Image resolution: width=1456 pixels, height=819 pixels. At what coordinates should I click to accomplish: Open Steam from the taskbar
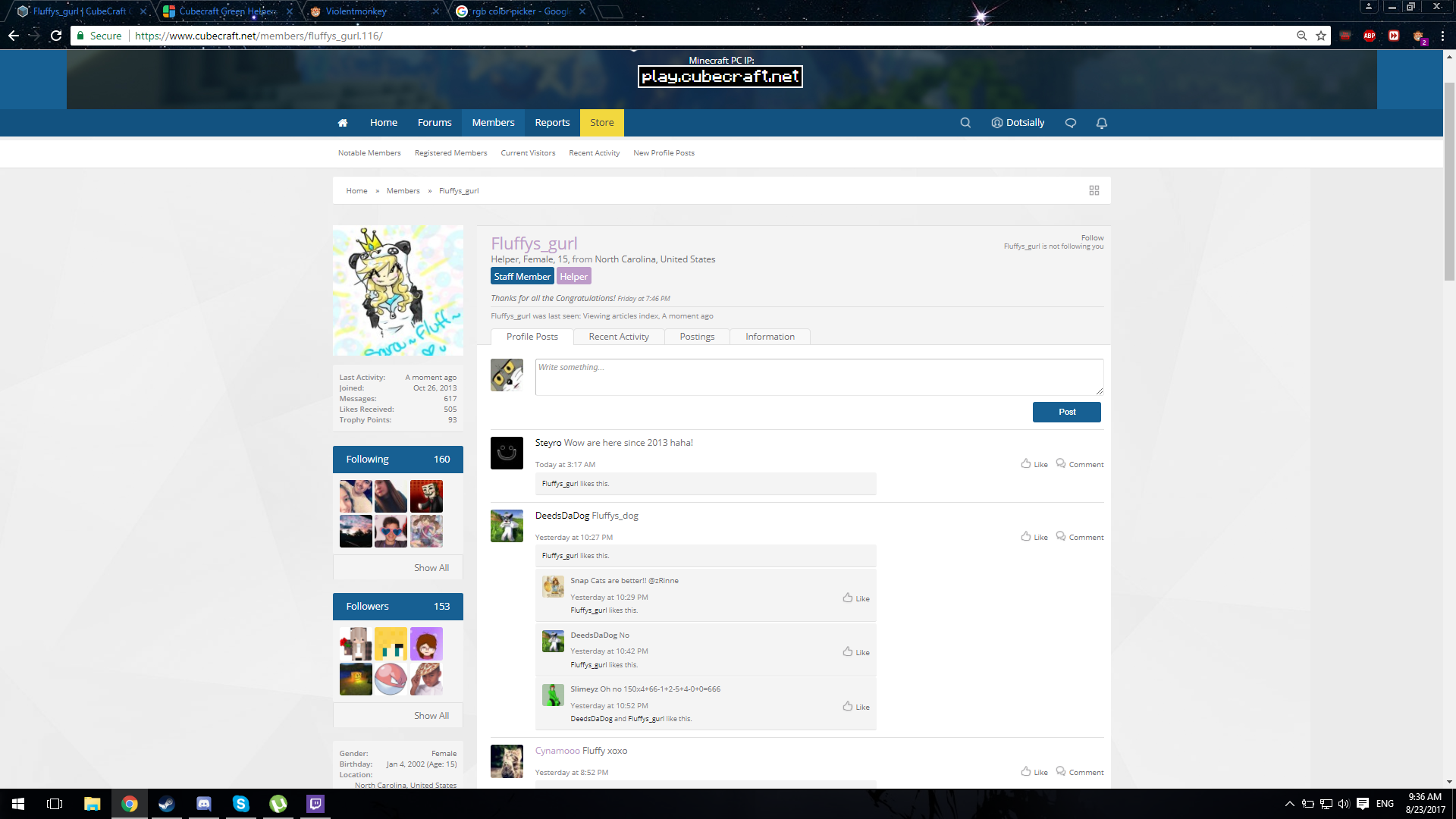(x=167, y=804)
